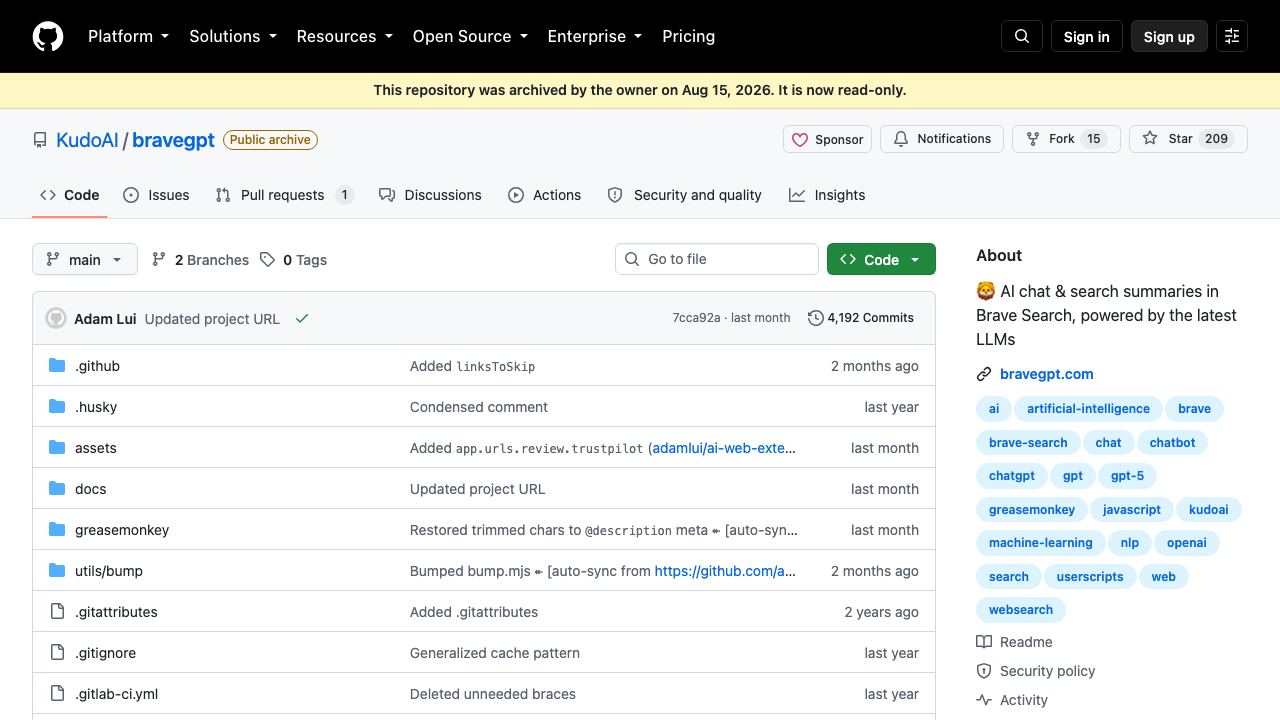The image size is (1280, 720).
Task: Select the Code tab
Action: click(69, 195)
